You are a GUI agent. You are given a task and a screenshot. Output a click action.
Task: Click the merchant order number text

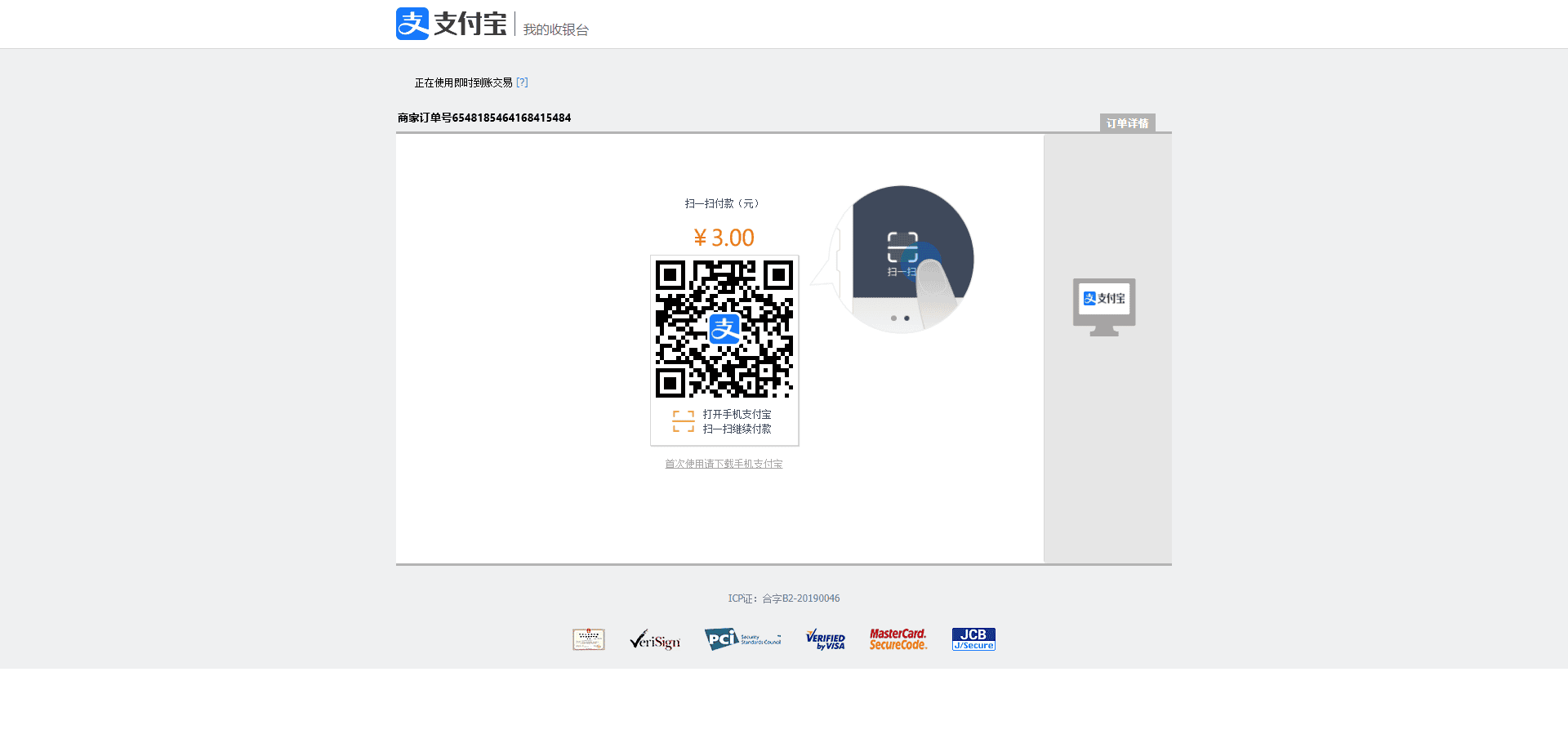pyautogui.click(x=484, y=118)
